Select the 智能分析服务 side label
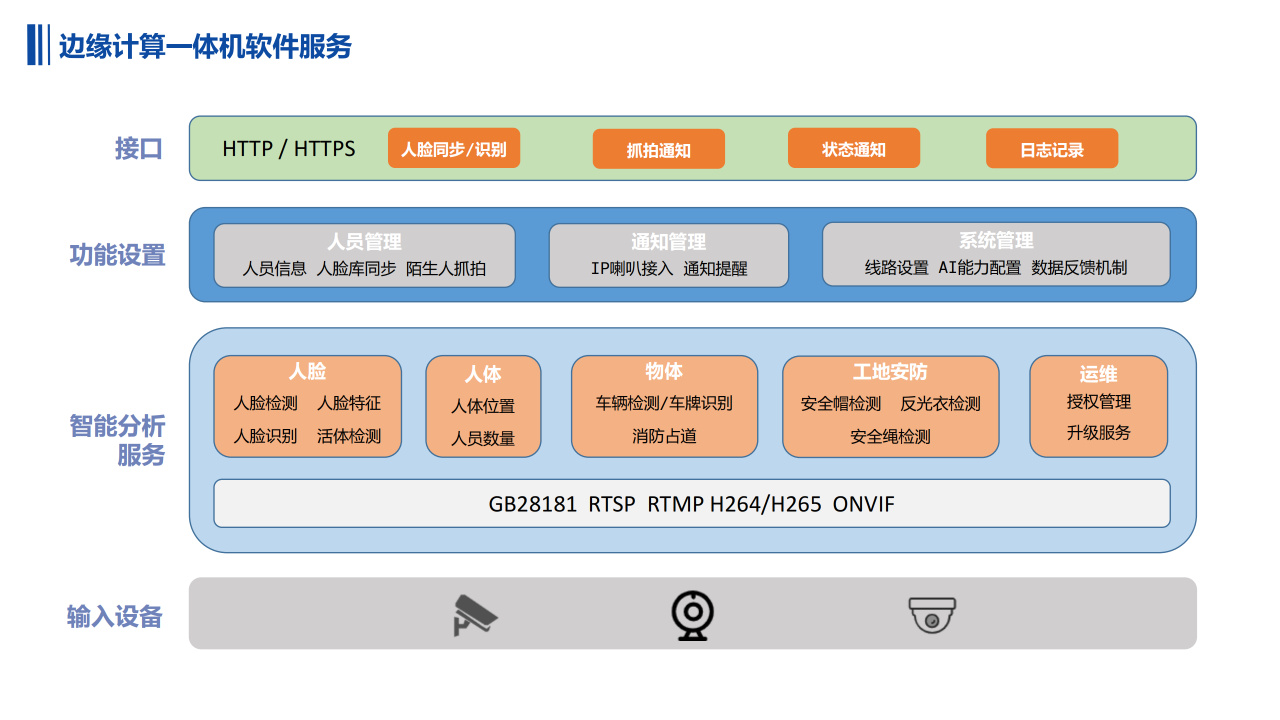 [x=117, y=441]
